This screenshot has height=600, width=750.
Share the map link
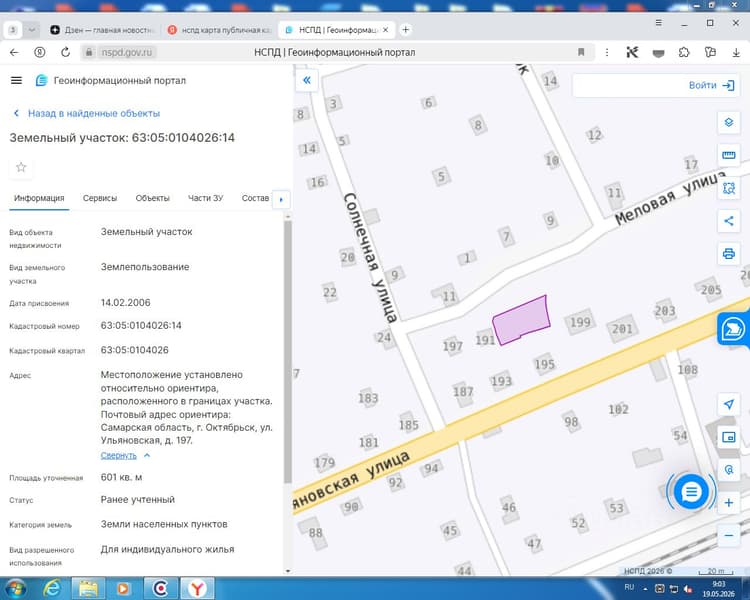pos(728,221)
